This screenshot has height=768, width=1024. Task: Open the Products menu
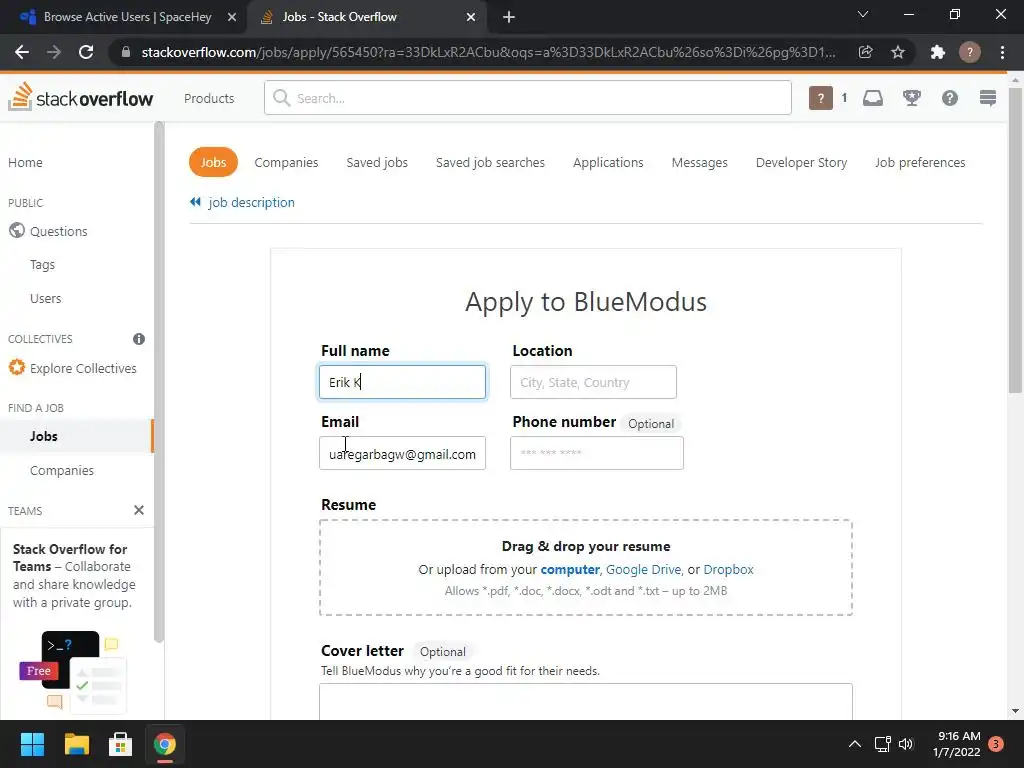click(x=209, y=98)
